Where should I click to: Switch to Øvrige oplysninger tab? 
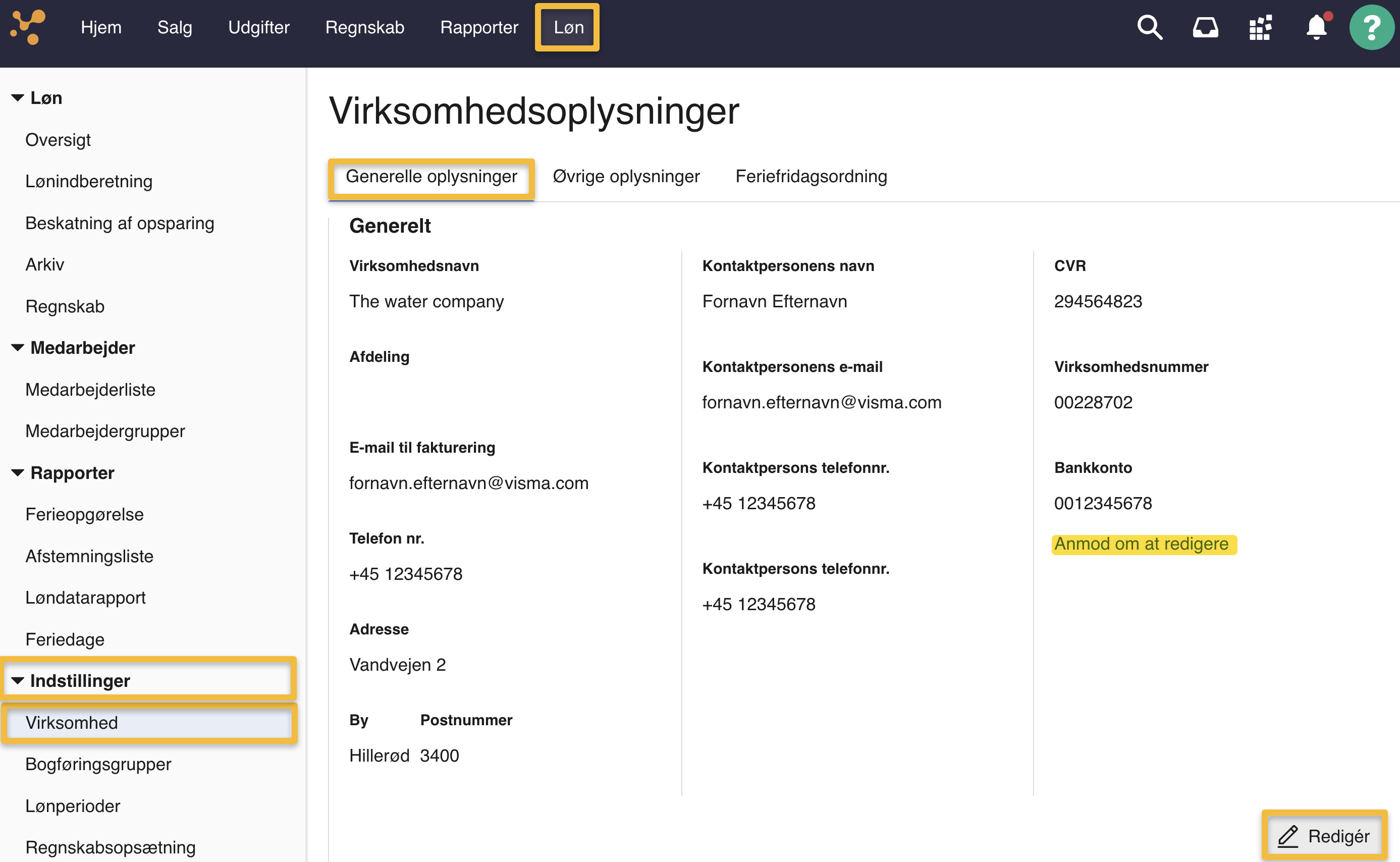click(626, 176)
